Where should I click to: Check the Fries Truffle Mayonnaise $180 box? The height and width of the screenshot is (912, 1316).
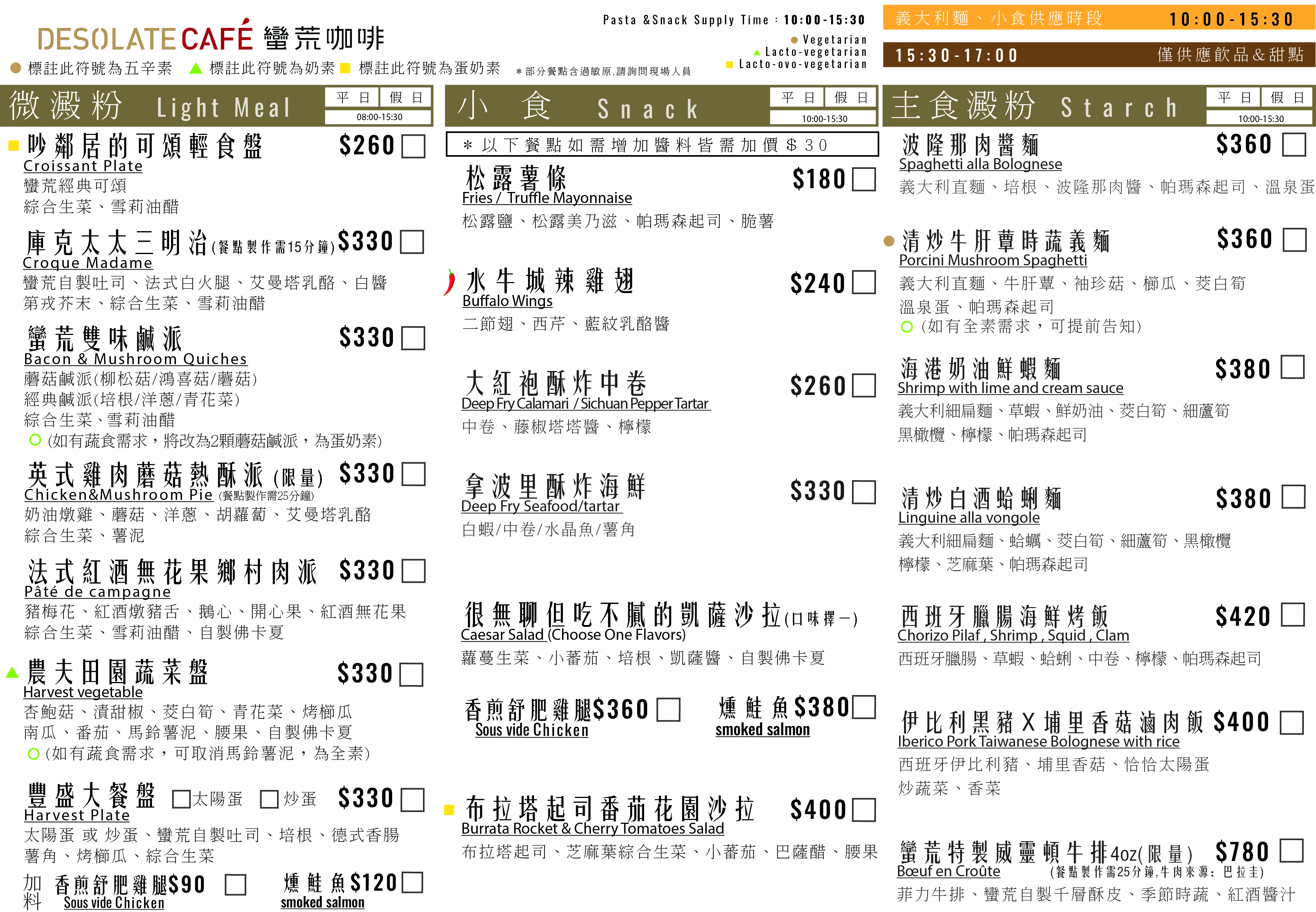(x=864, y=179)
